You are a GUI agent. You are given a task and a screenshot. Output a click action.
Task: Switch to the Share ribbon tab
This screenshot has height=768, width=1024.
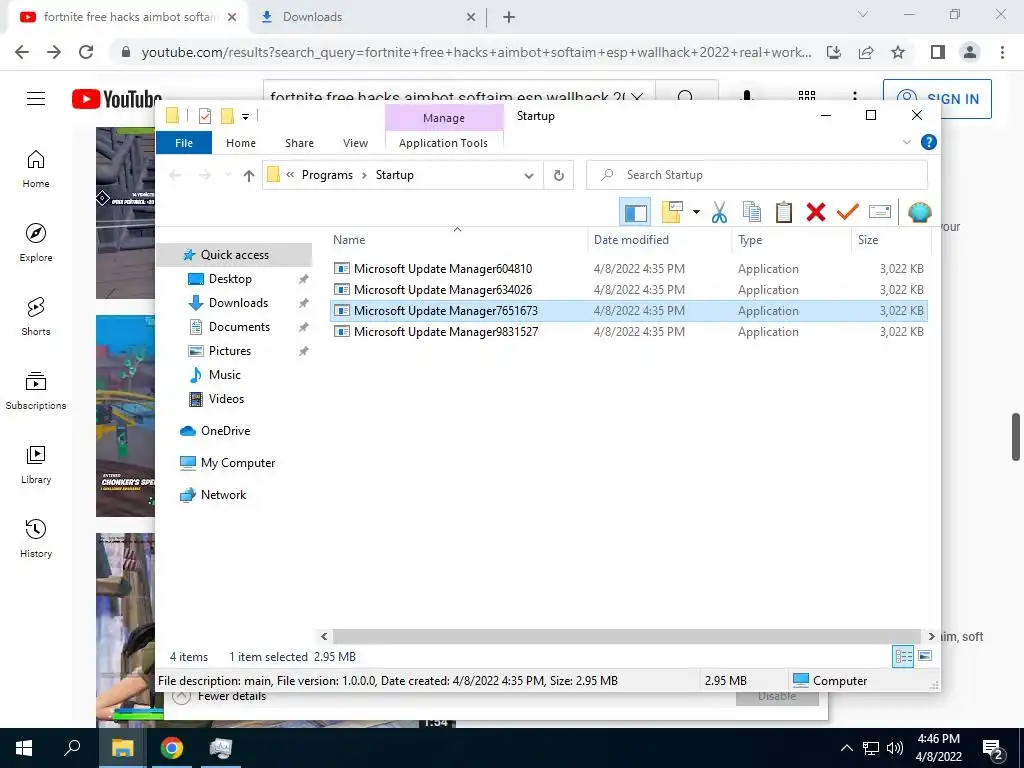pos(299,143)
